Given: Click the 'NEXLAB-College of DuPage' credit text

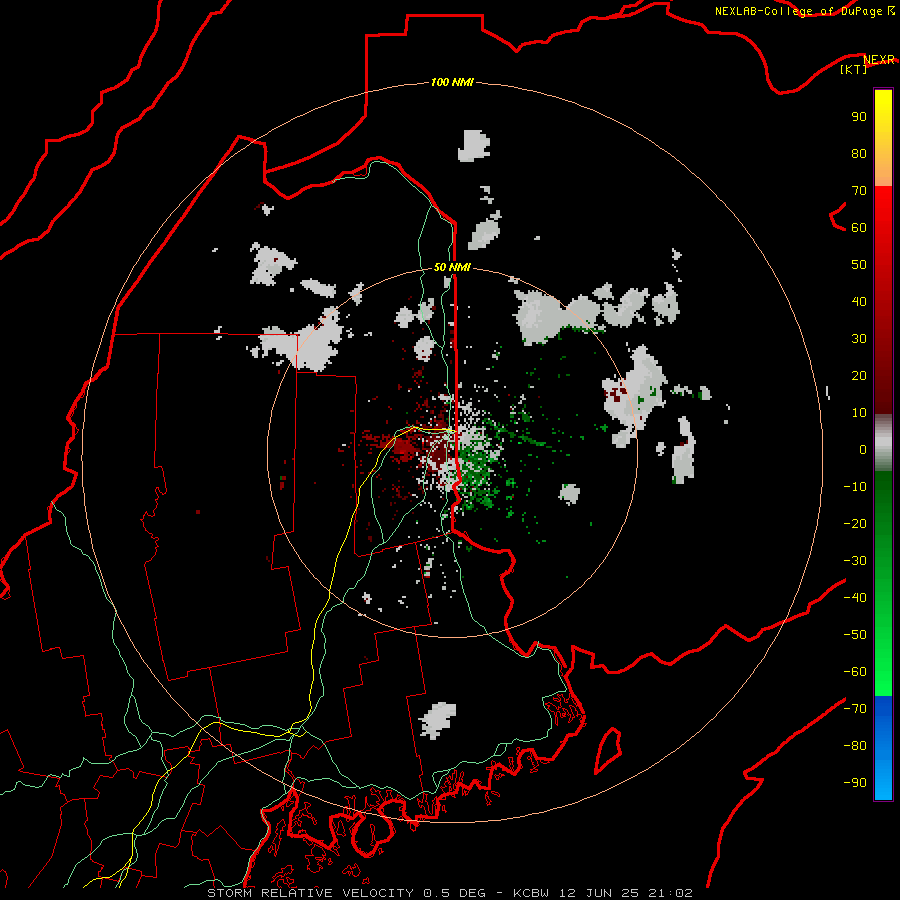Looking at the screenshot, I should pos(800,11).
